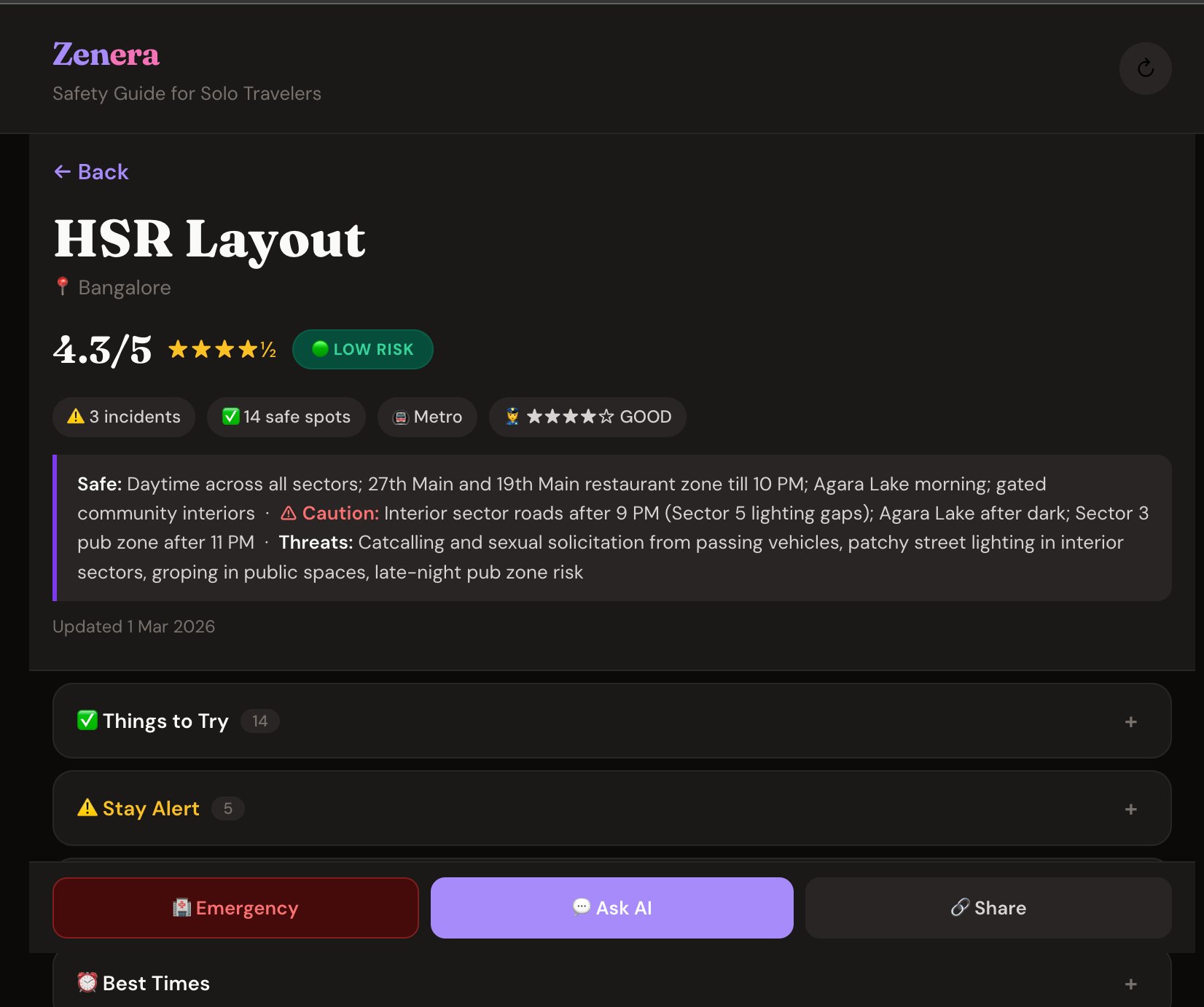Screen dimensions: 1204x1007
Task: Click the 3 incidents warning chip
Action: click(x=124, y=417)
